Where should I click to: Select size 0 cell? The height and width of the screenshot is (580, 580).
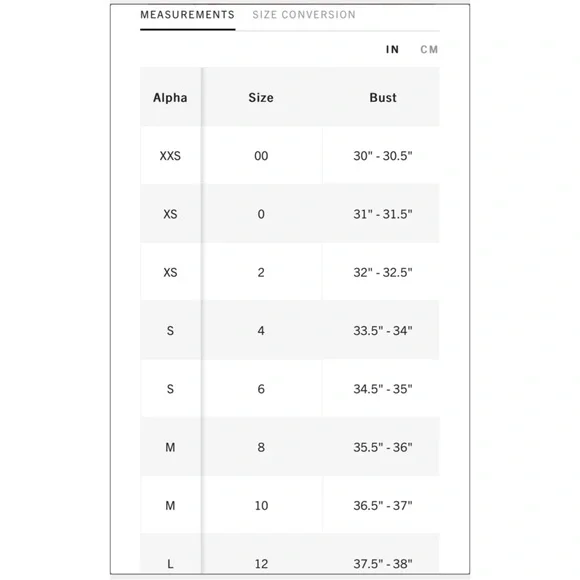tap(261, 214)
